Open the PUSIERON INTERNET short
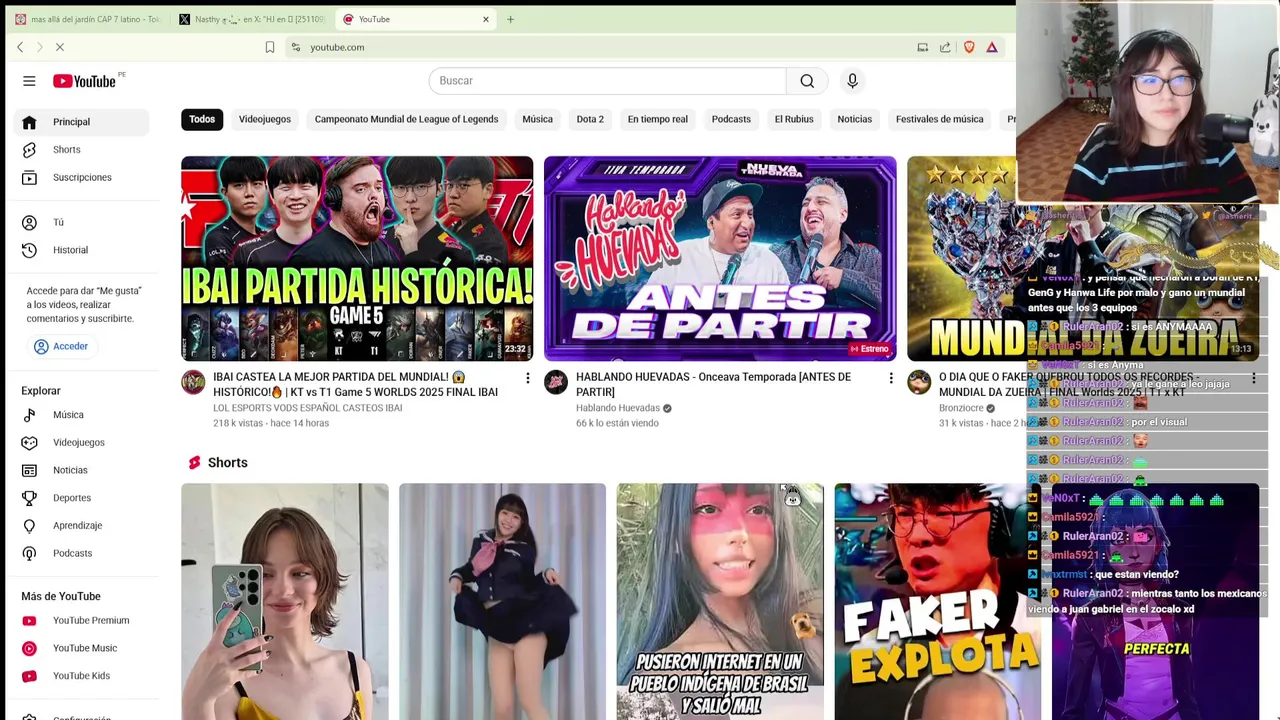The height and width of the screenshot is (720, 1280). click(720, 601)
